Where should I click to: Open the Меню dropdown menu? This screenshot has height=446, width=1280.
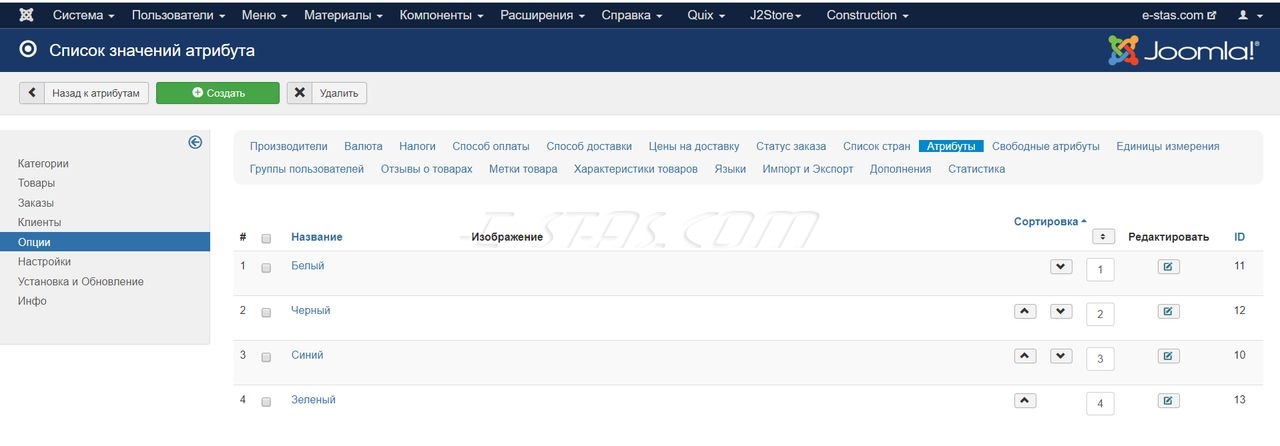tap(265, 15)
